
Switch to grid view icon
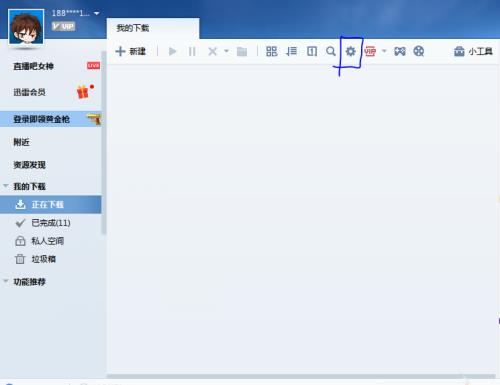pos(271,51)
